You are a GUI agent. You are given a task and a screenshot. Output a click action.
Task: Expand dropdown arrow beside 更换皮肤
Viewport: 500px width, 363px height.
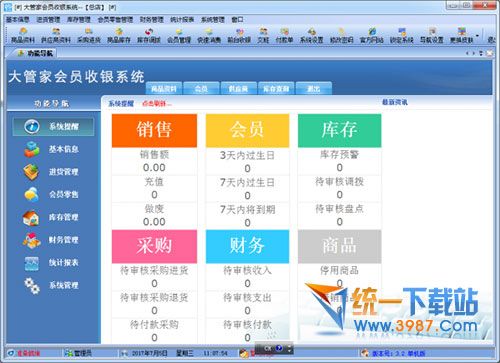pyautogui.click(x=477, y=36)
